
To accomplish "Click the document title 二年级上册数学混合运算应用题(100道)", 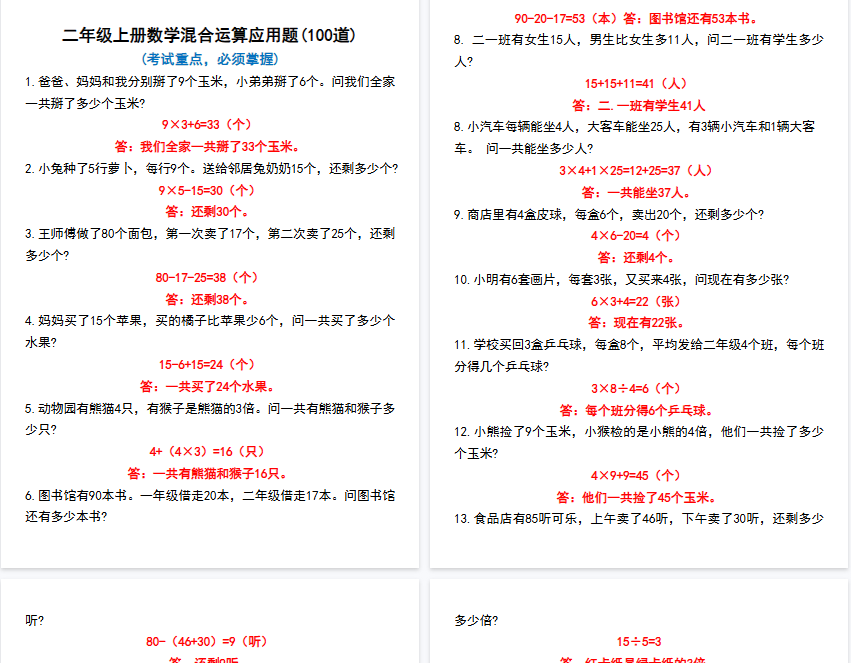I will click(209, 36).
